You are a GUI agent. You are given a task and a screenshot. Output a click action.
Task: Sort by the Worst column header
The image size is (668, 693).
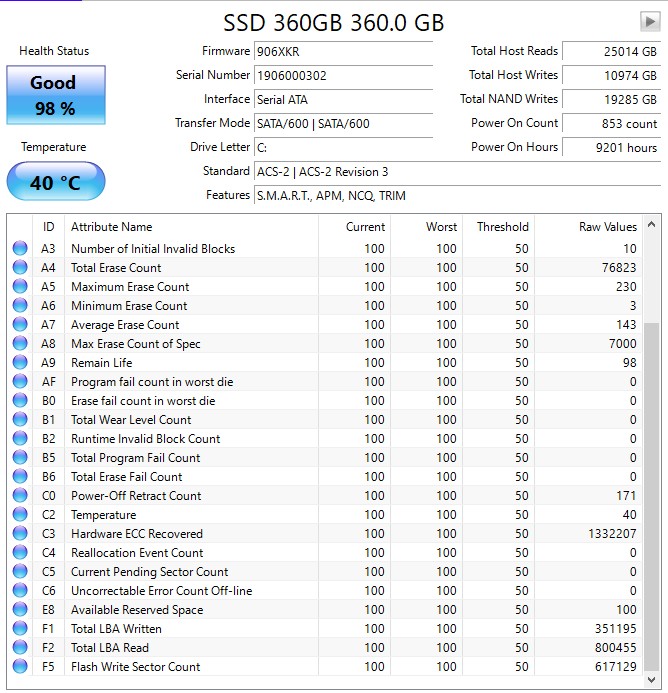click(427, 227)
